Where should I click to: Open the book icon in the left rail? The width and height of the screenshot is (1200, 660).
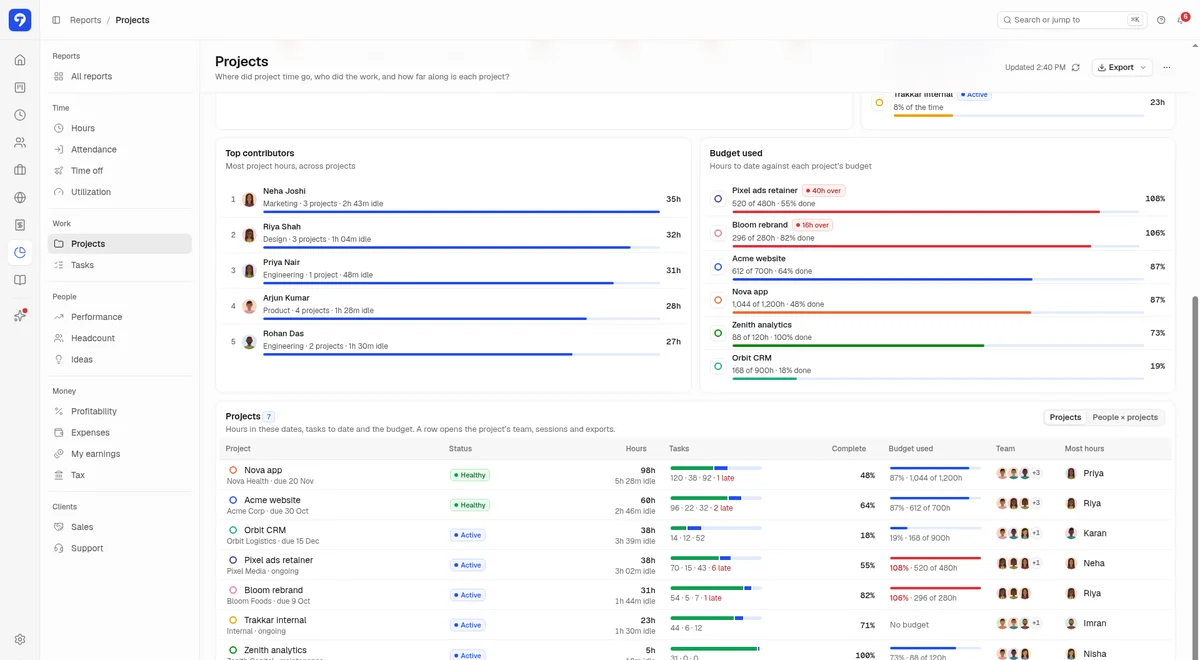click(20, 280)
